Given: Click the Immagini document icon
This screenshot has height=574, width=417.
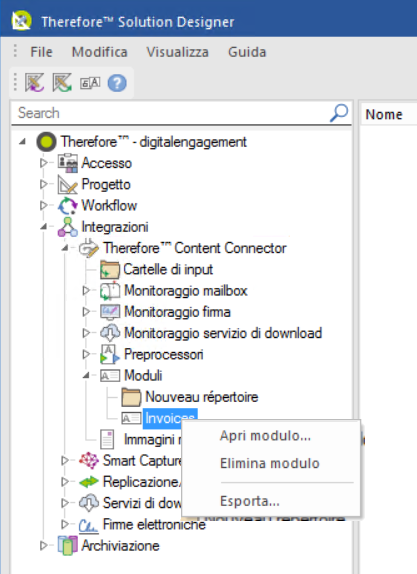Looking at the screenshot, I should pos(107,439).
